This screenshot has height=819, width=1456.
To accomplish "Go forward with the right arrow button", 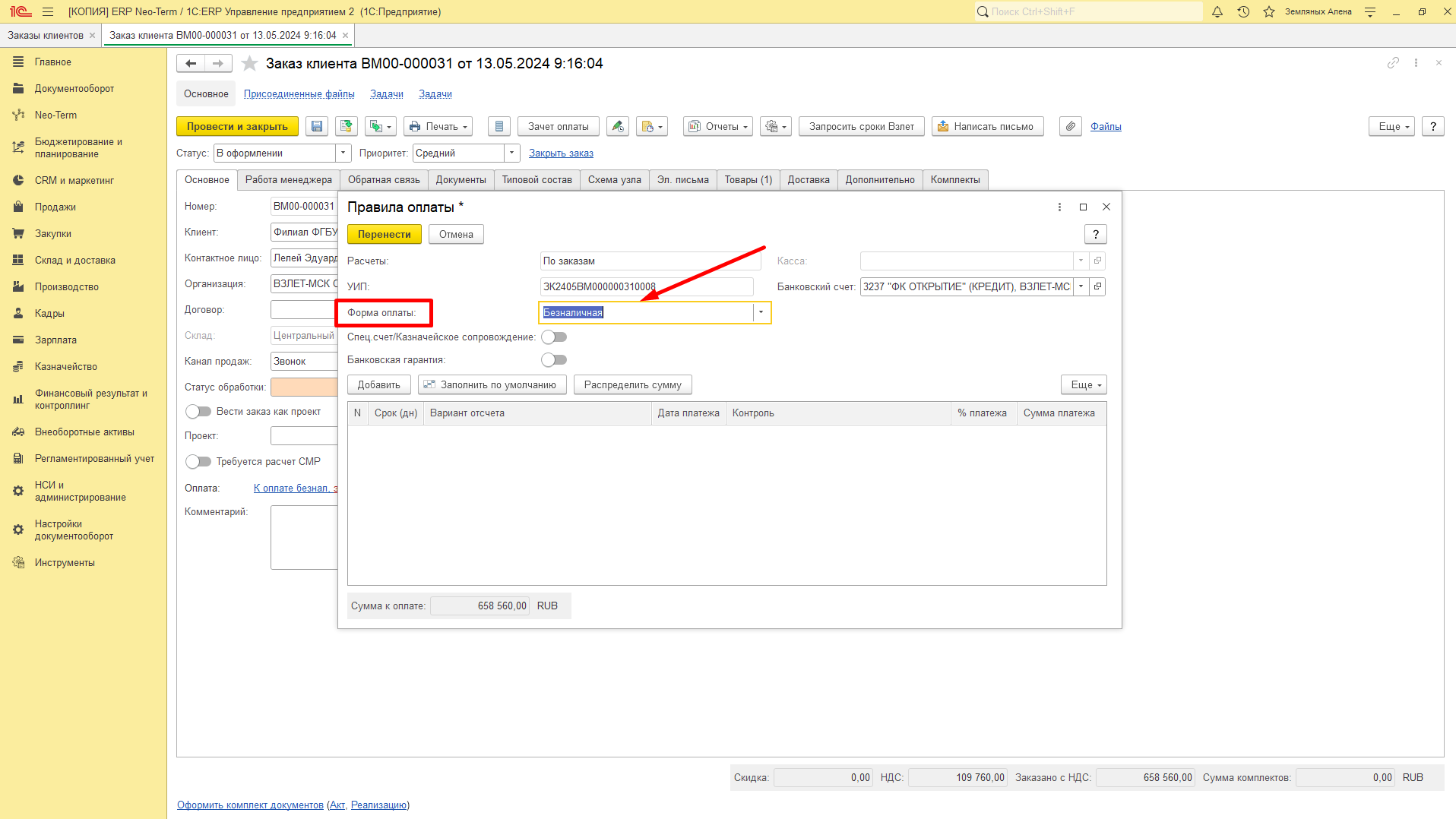I will pyautogui.click(x=218, y=64).
